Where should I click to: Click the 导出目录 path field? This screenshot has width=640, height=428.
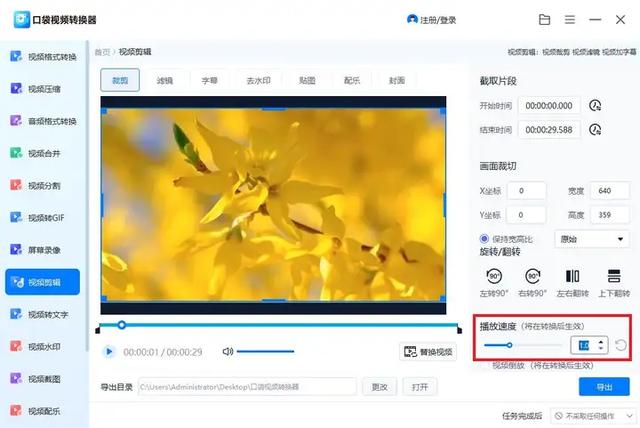click(247, 387)
